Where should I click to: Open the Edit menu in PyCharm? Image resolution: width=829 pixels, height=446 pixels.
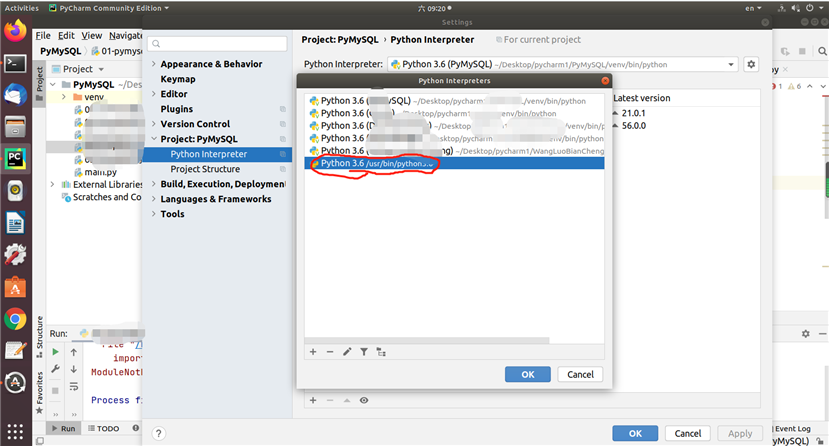(66, 35)
